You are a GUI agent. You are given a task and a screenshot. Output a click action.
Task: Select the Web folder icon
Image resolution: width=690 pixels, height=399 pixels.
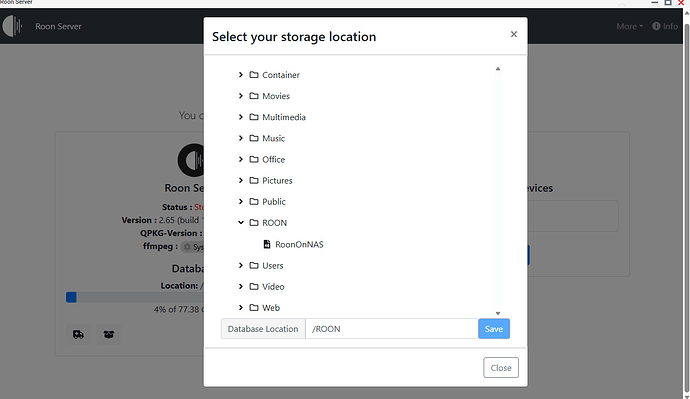(x=254, y=307)
